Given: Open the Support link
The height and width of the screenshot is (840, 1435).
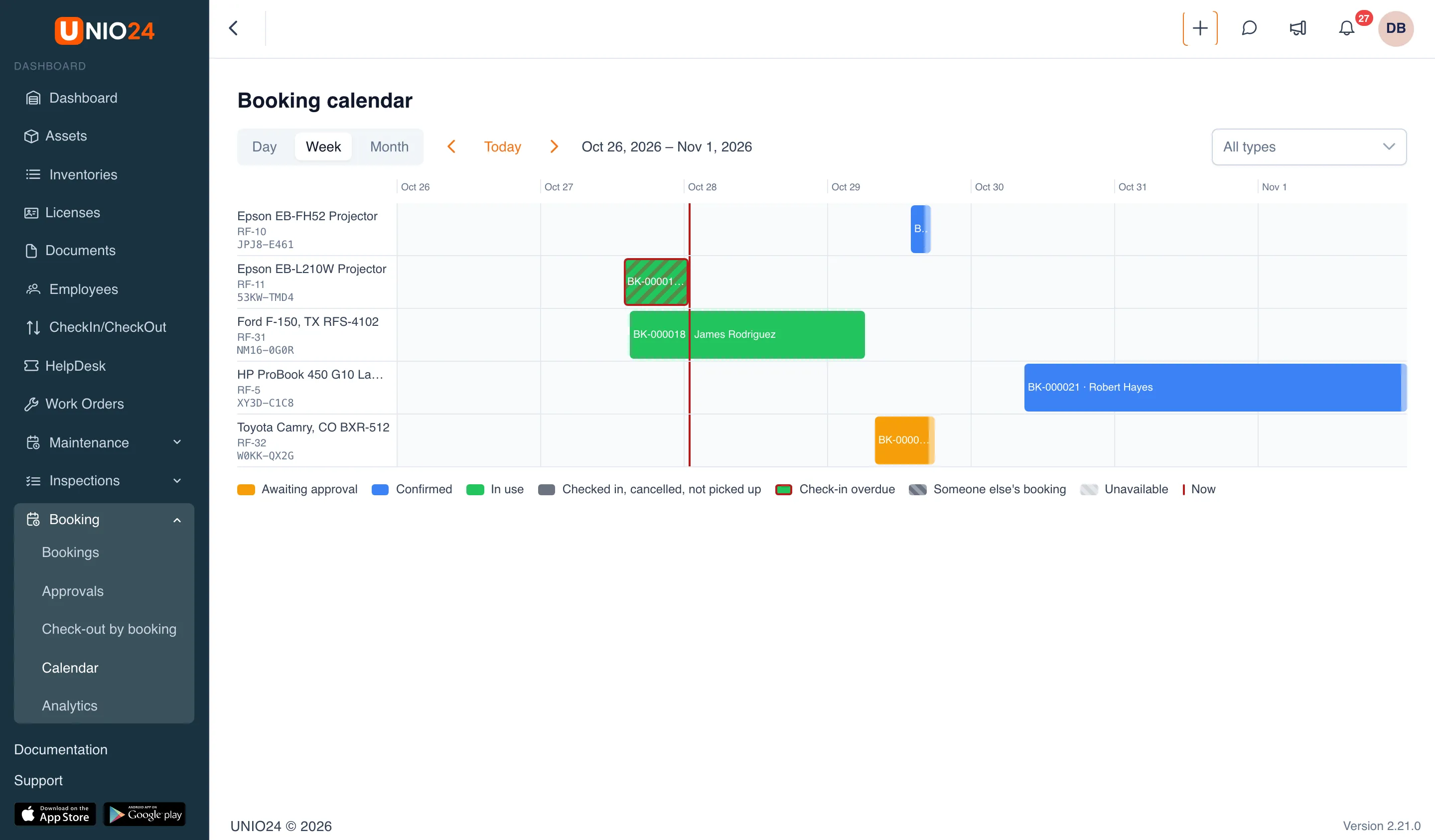Looking at the screenshot, I should coord(38,780).
